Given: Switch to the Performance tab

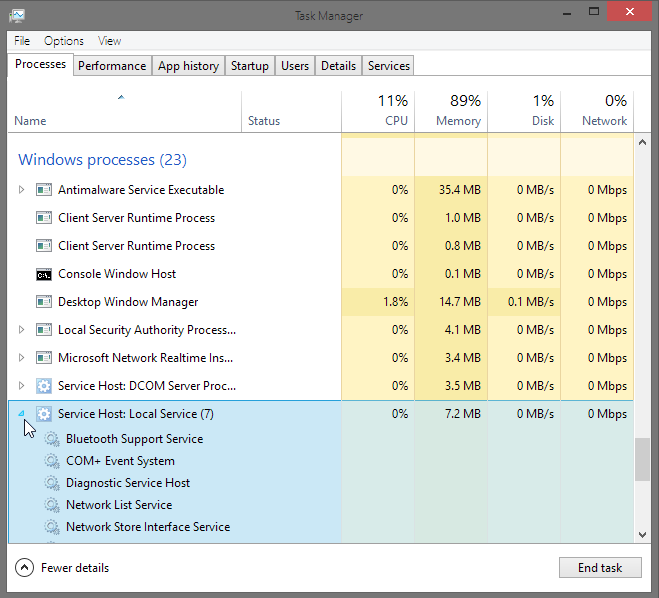Looking at the screenshot, I should pyautogui.click(x=112, y=66).
